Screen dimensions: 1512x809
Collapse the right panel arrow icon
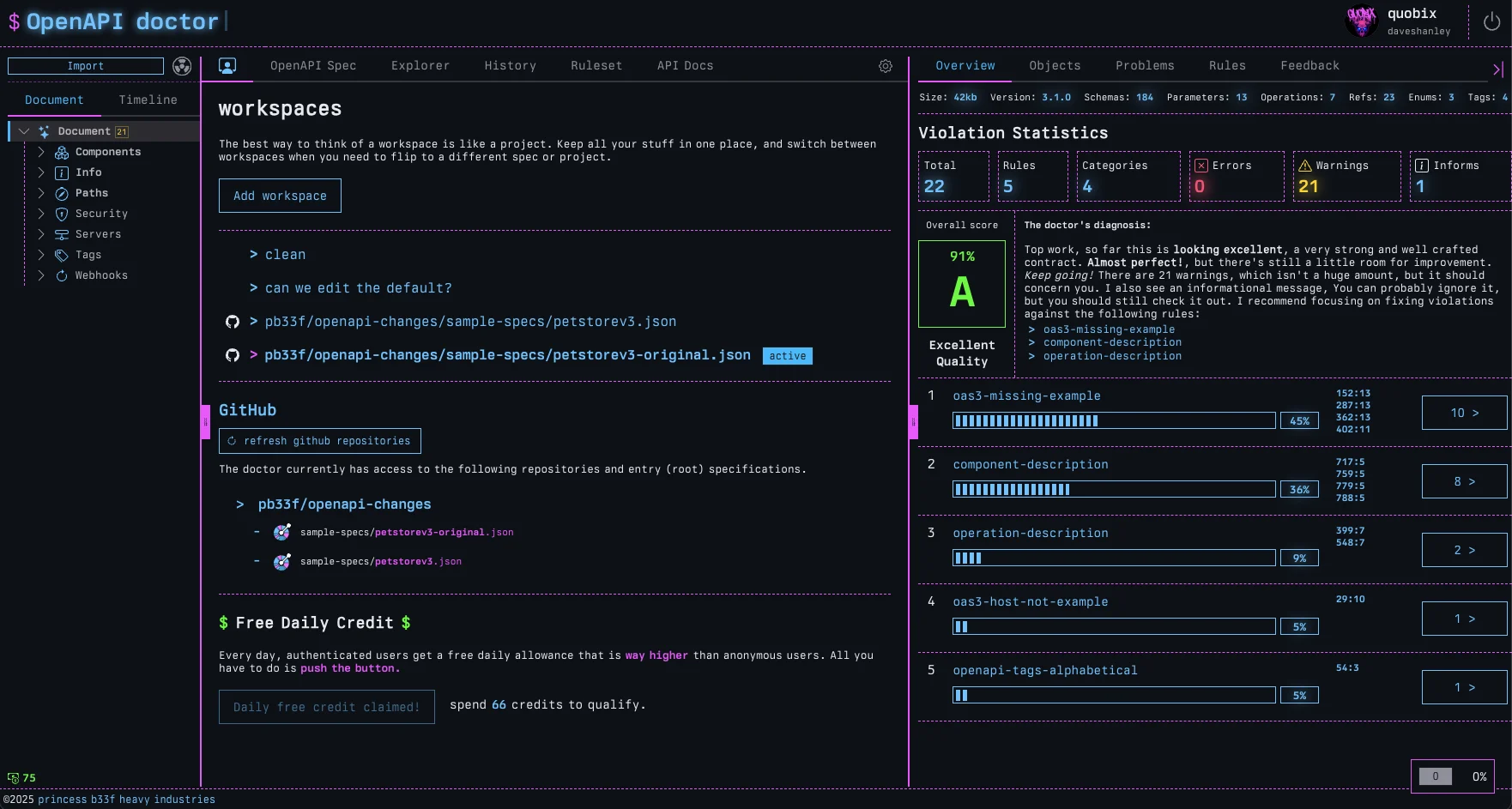coord(1498,69)
